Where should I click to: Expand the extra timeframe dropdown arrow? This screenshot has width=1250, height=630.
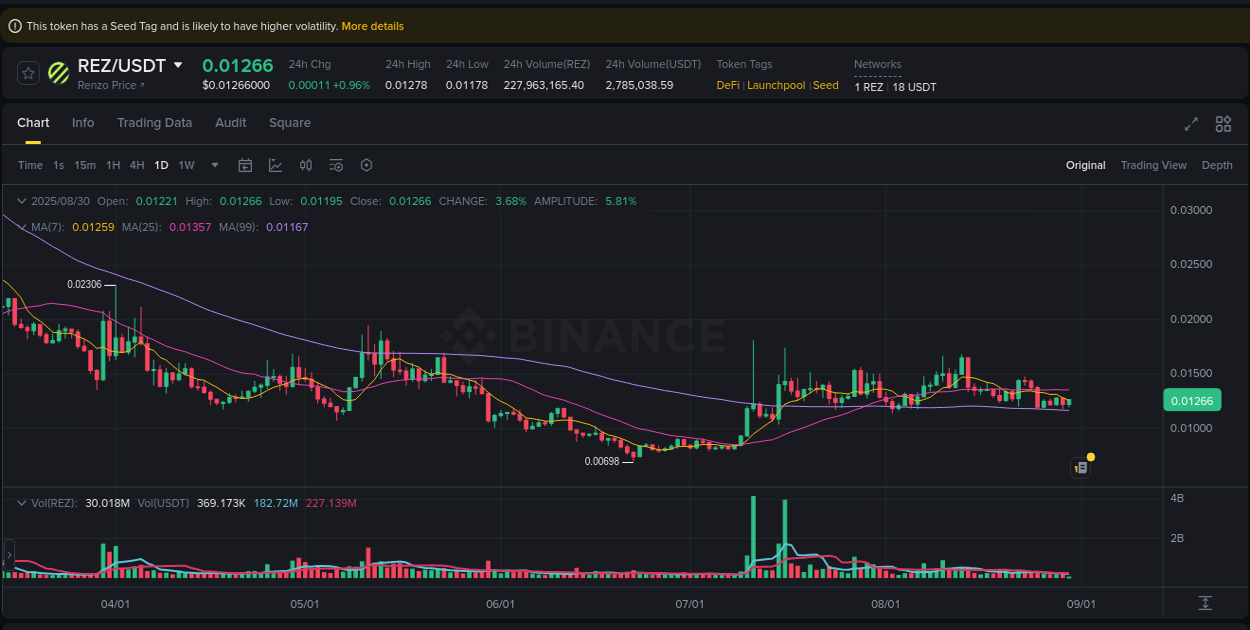[213, 165]
